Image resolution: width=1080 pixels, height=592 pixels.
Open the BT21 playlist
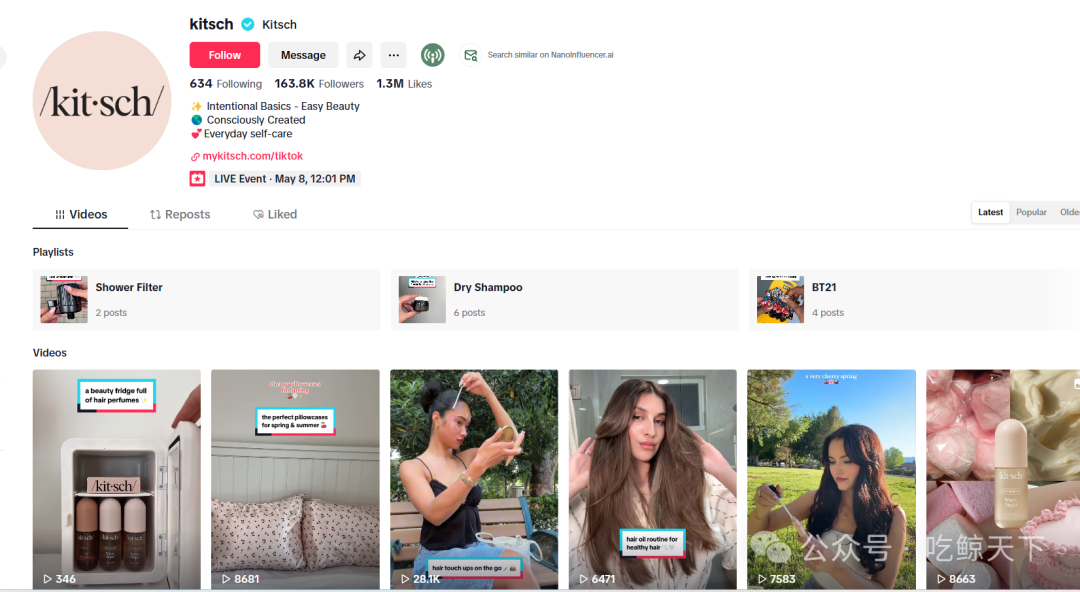point(915,300)
